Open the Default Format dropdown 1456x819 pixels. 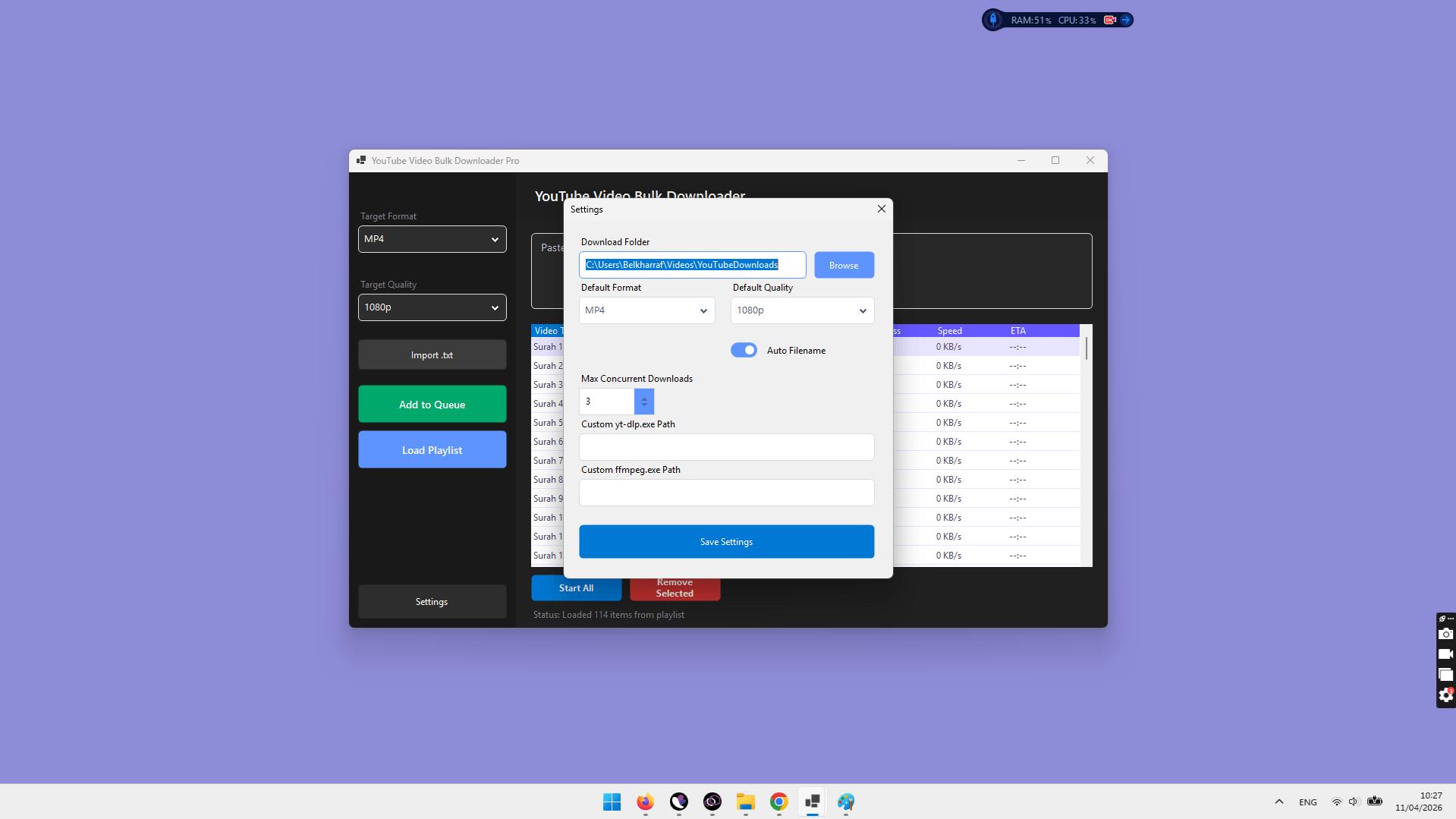click(x=646, y=310)
